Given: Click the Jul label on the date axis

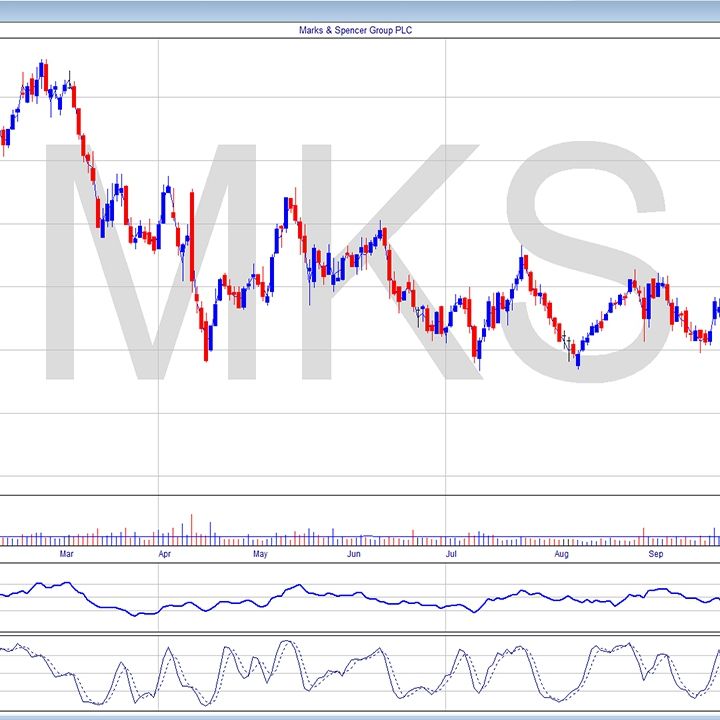Looking at the screenshot, I should pyautogui.click(x=451, y=553).
